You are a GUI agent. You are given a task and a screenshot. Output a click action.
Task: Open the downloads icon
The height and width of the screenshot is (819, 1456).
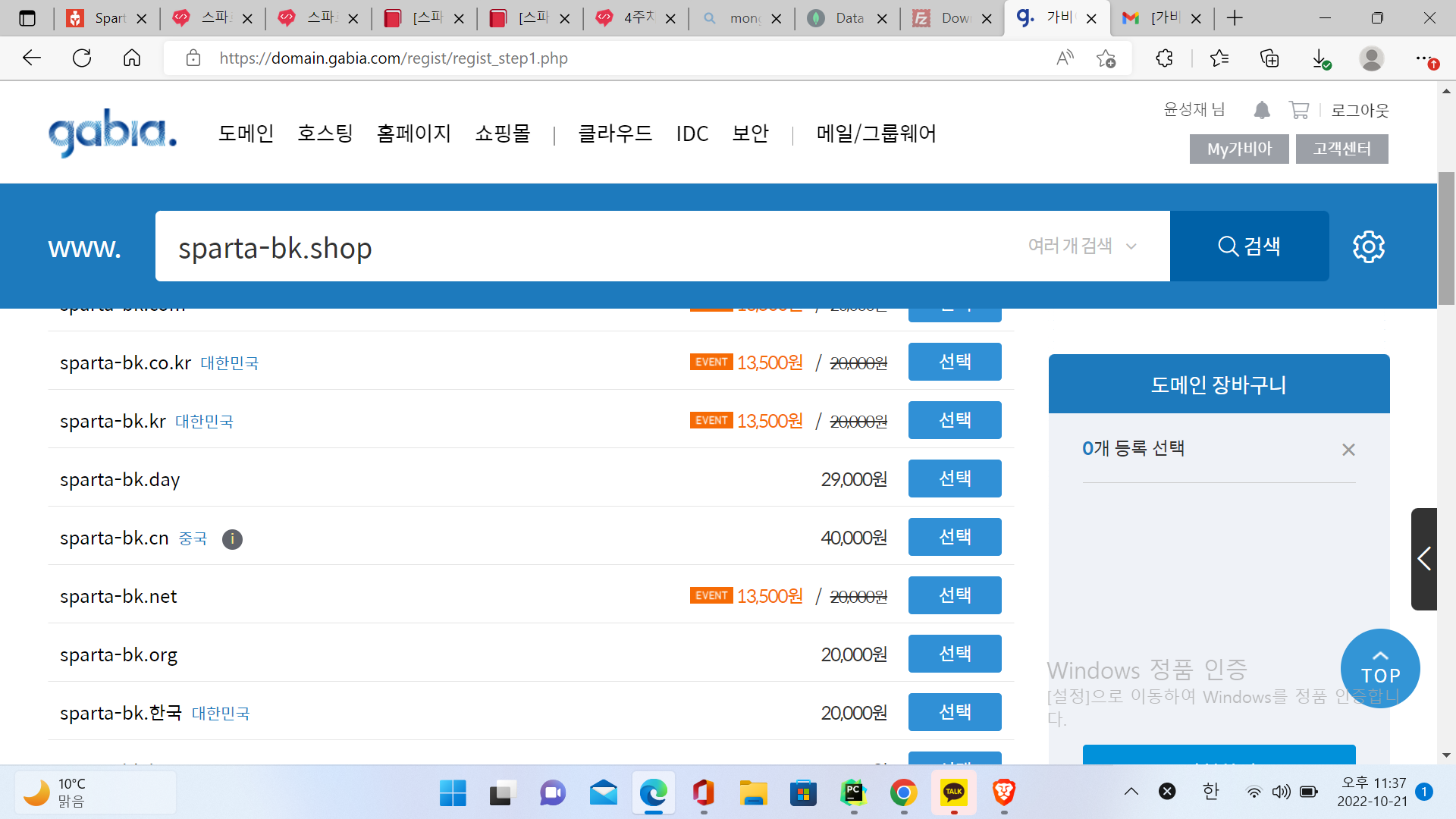click(1320, 58)
